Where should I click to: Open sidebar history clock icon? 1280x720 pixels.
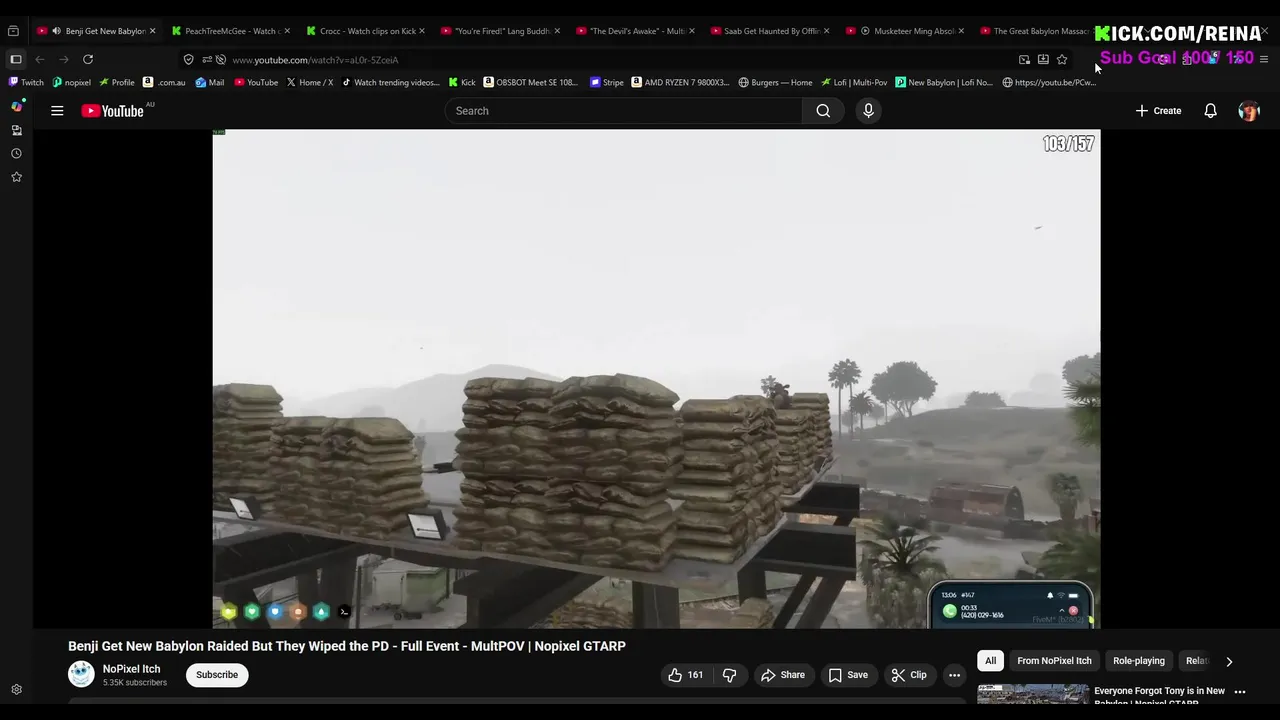[x=16, y=154]
